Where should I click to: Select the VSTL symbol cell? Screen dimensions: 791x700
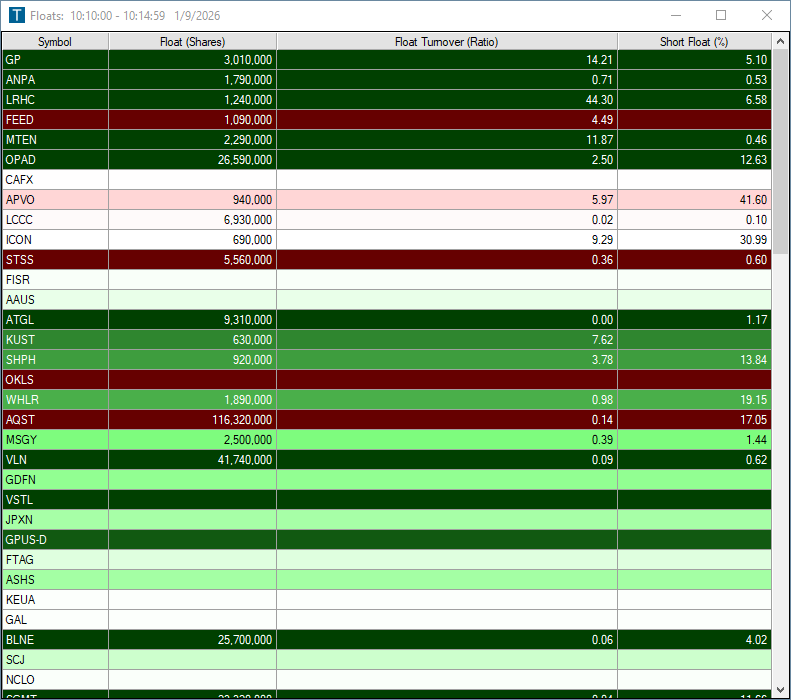[55, 500]
